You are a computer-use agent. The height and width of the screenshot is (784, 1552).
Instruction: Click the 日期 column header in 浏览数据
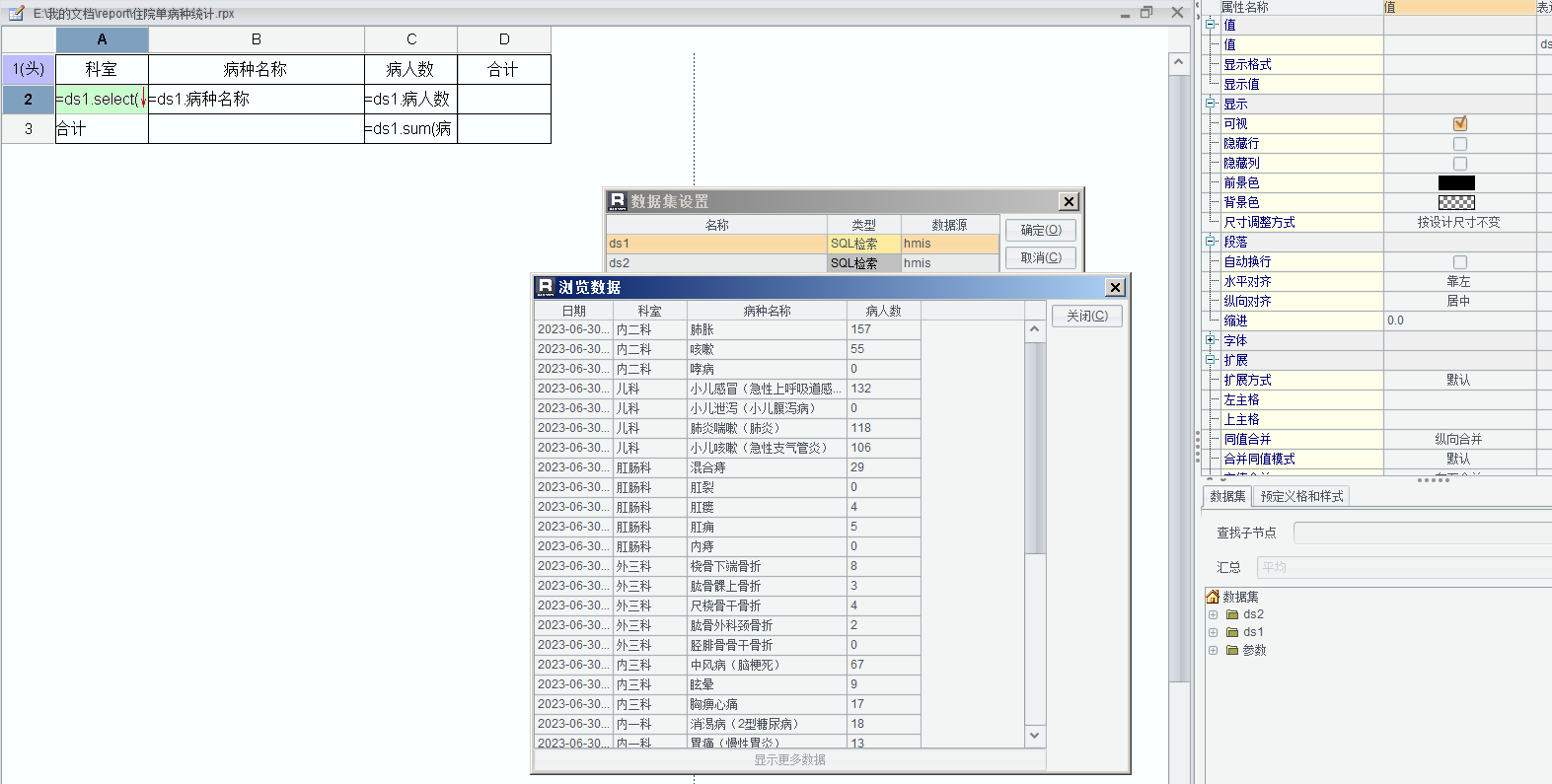point(574,311)
